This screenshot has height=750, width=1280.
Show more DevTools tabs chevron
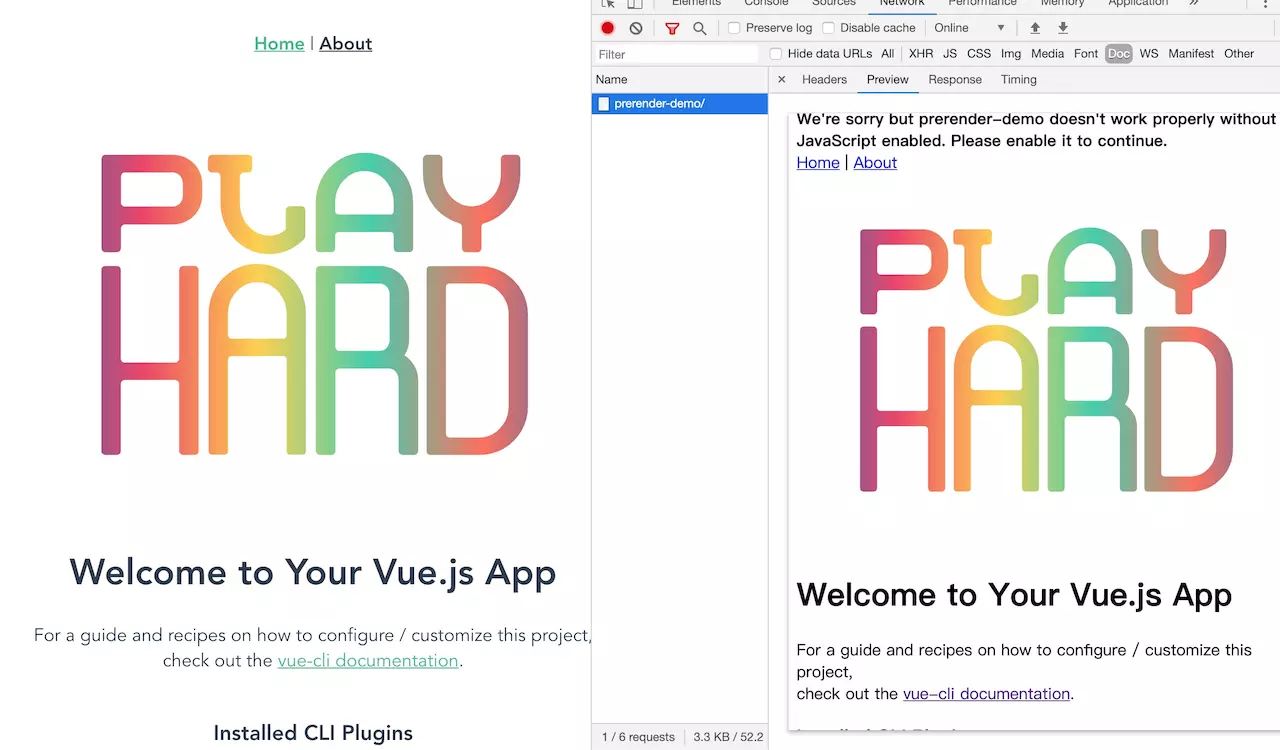tap(1193, 4)
